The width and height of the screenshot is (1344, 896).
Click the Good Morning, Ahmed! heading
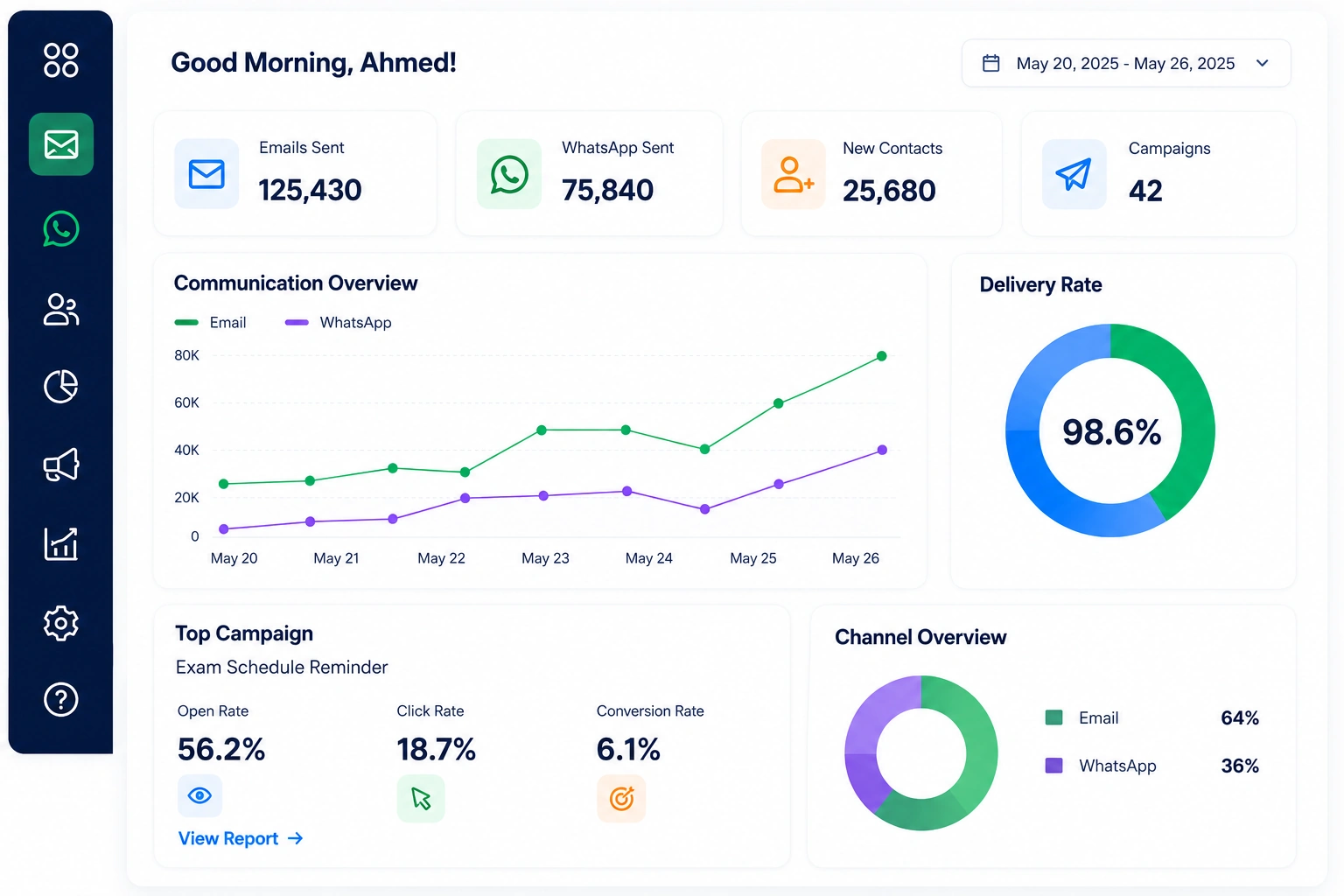313,62
